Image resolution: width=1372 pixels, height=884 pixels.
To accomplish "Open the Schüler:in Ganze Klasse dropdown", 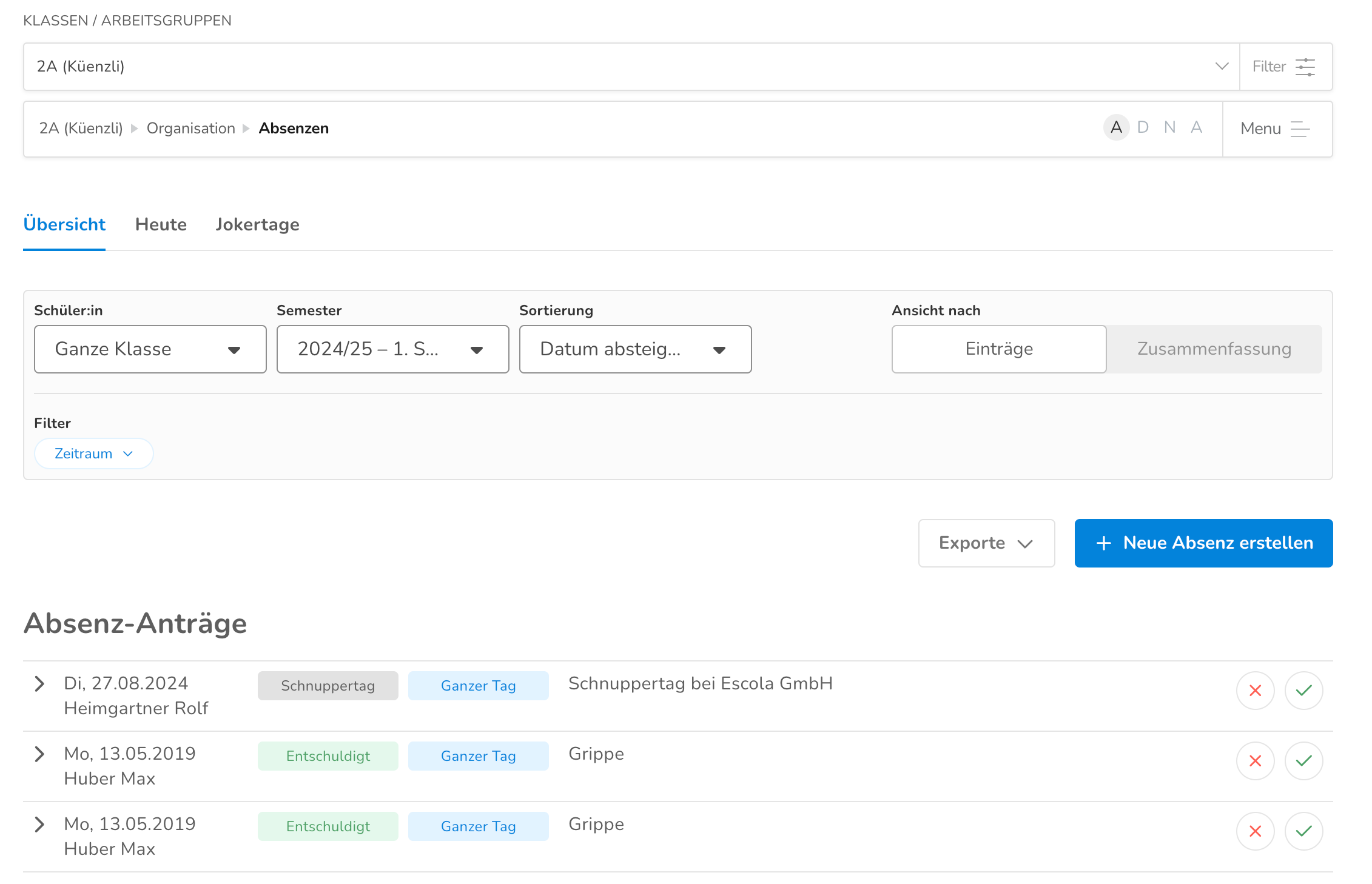I will click(x=150, y=349).
